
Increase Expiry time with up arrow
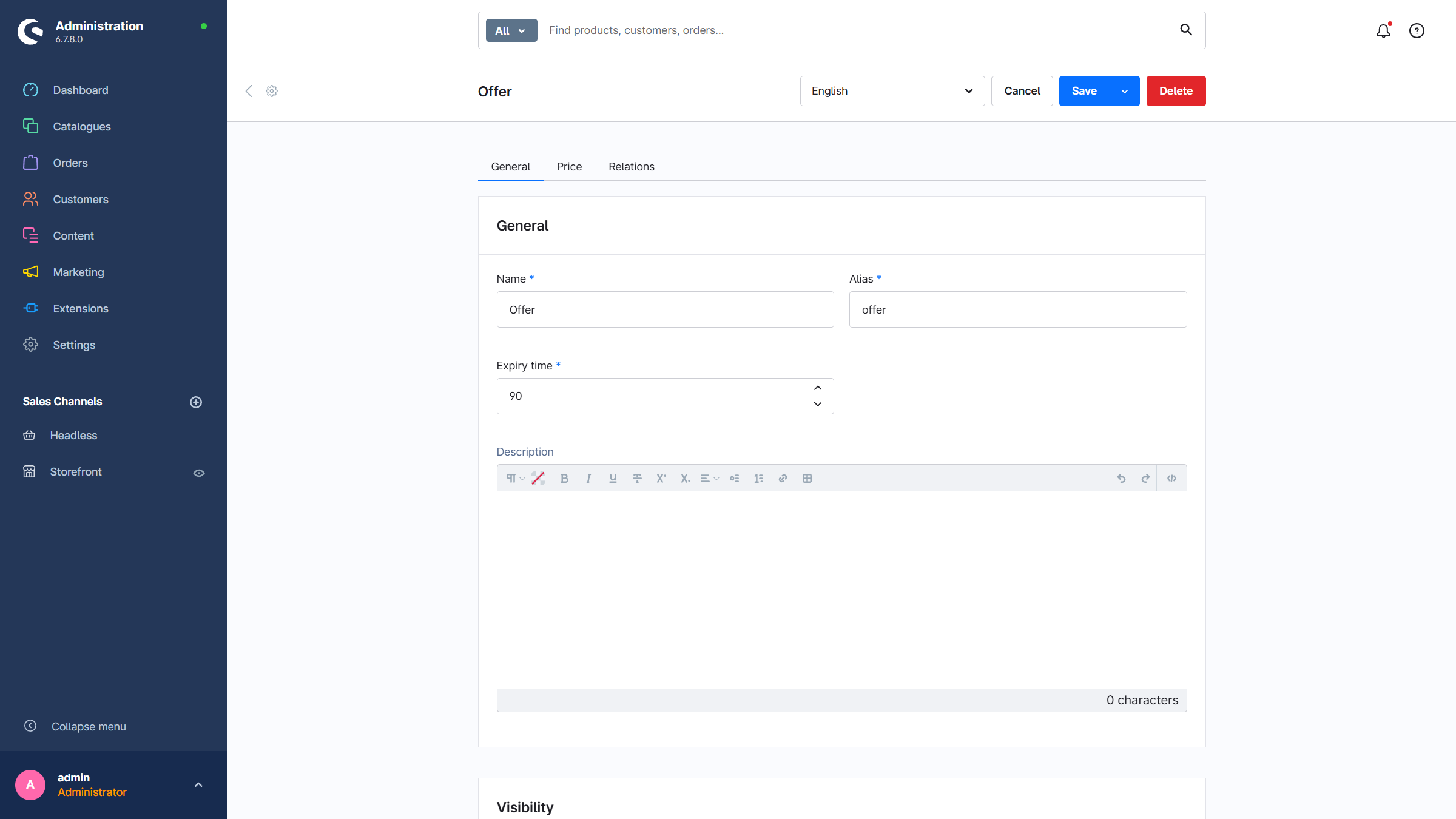pos(818,388)
